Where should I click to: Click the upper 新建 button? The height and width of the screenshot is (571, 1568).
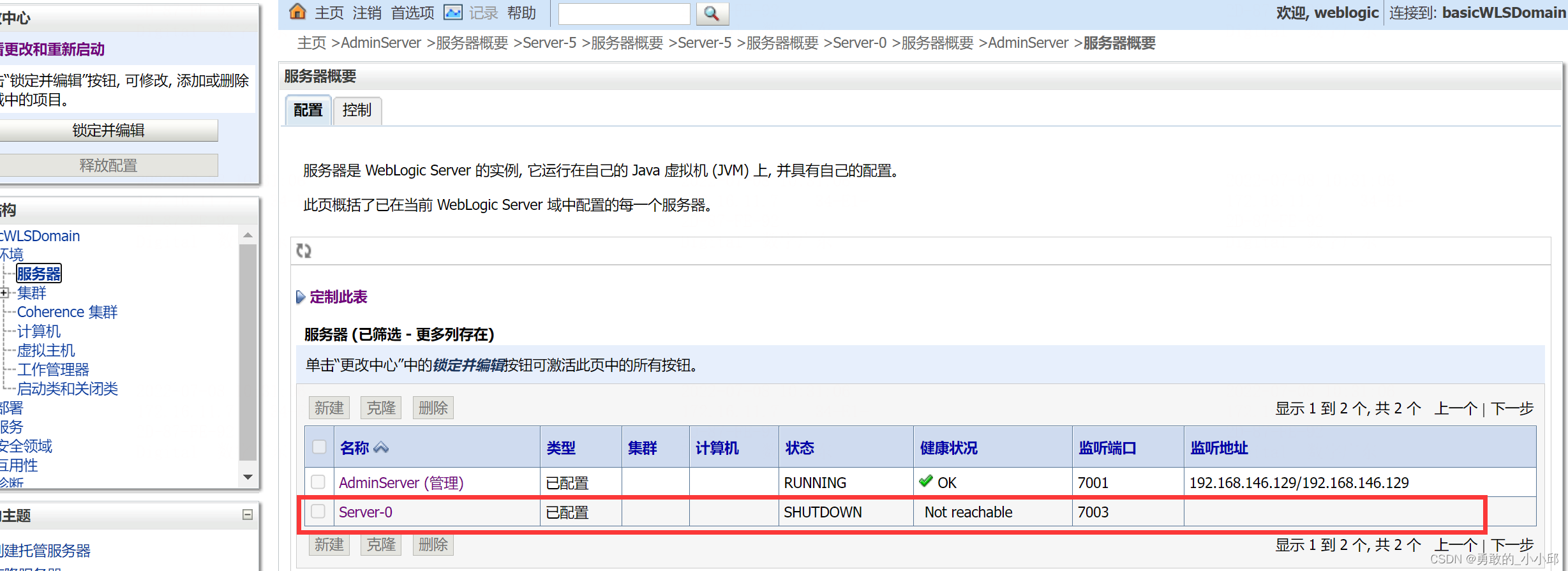[329, 408]
